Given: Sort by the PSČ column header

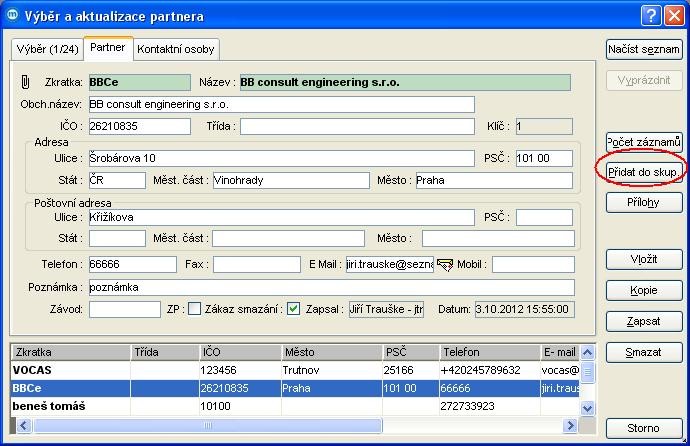Looking at the screenshot, I should (411, 352).
